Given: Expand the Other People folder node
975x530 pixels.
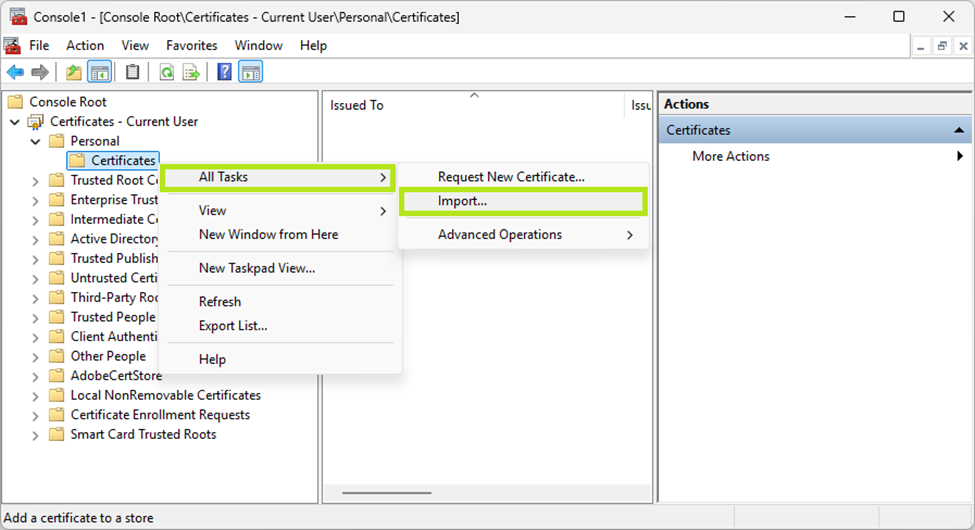Looking at the screenshot, I should (x=36, y=357).
